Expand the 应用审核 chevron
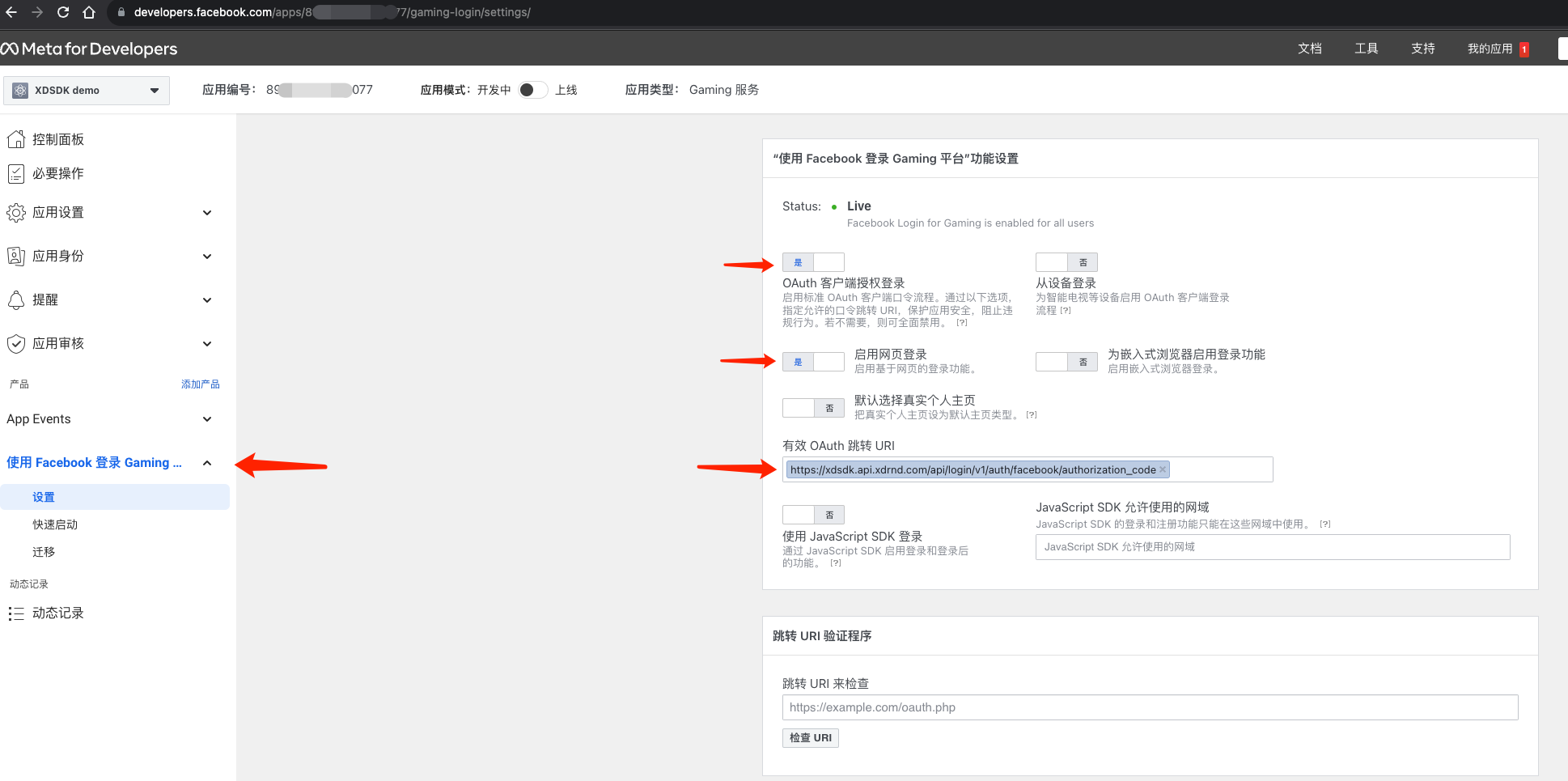1568x781 pixels. tap(207, 344)
